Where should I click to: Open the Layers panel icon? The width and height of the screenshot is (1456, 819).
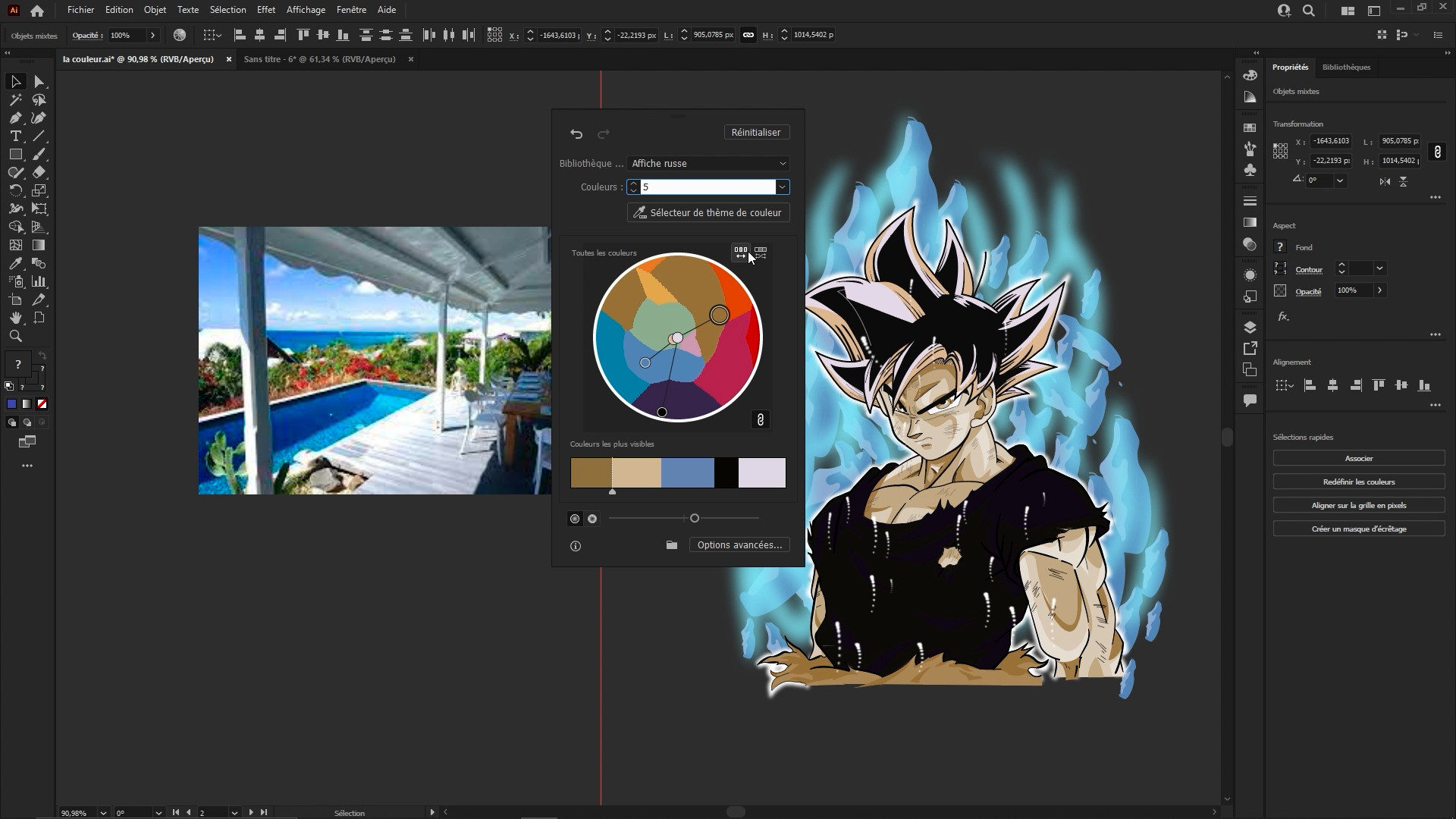pos(1250,328)
